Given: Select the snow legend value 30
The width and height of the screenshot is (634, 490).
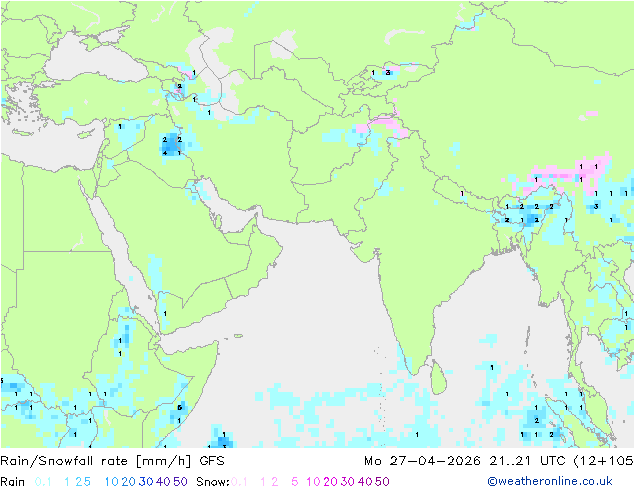Looking at the screenshot, I should 348,482.
